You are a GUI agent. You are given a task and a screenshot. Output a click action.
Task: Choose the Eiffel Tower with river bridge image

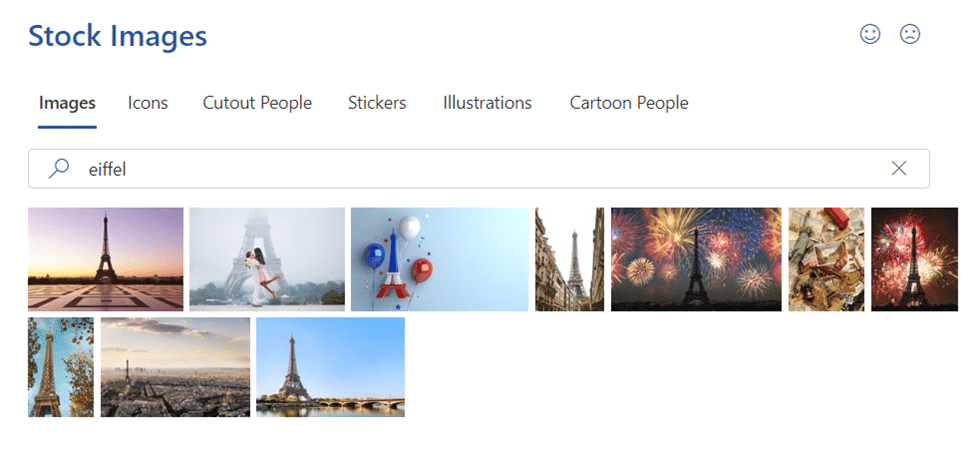click(x=330, y=367)
